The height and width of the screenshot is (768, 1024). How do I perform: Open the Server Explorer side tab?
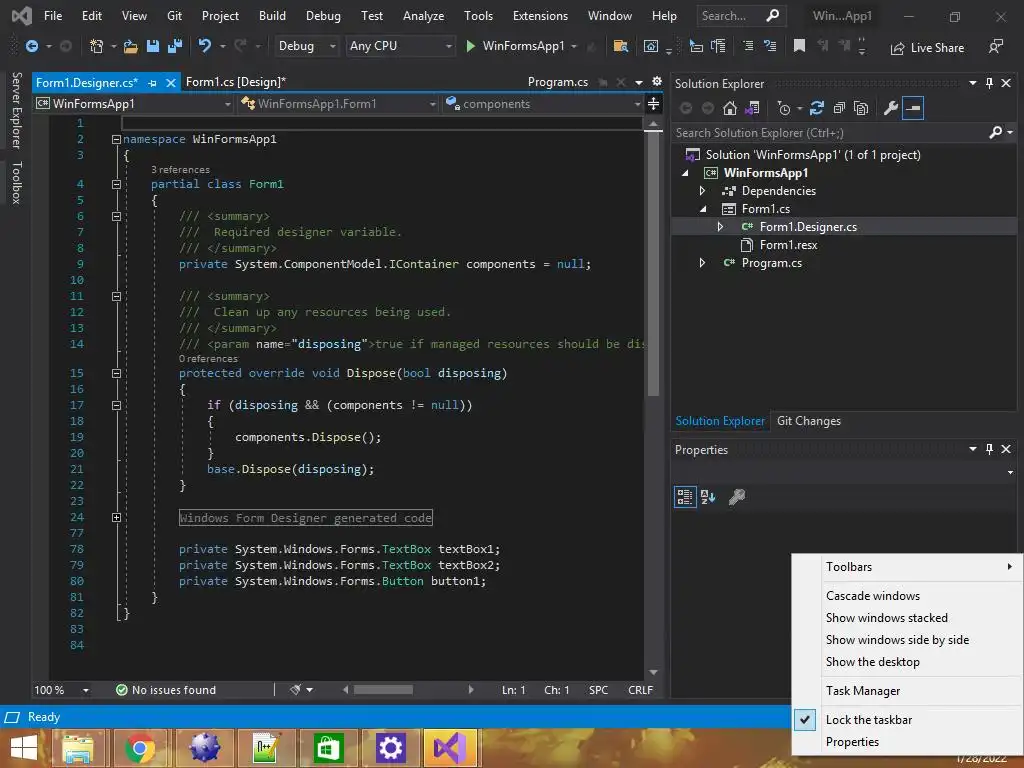click(16, 110)
